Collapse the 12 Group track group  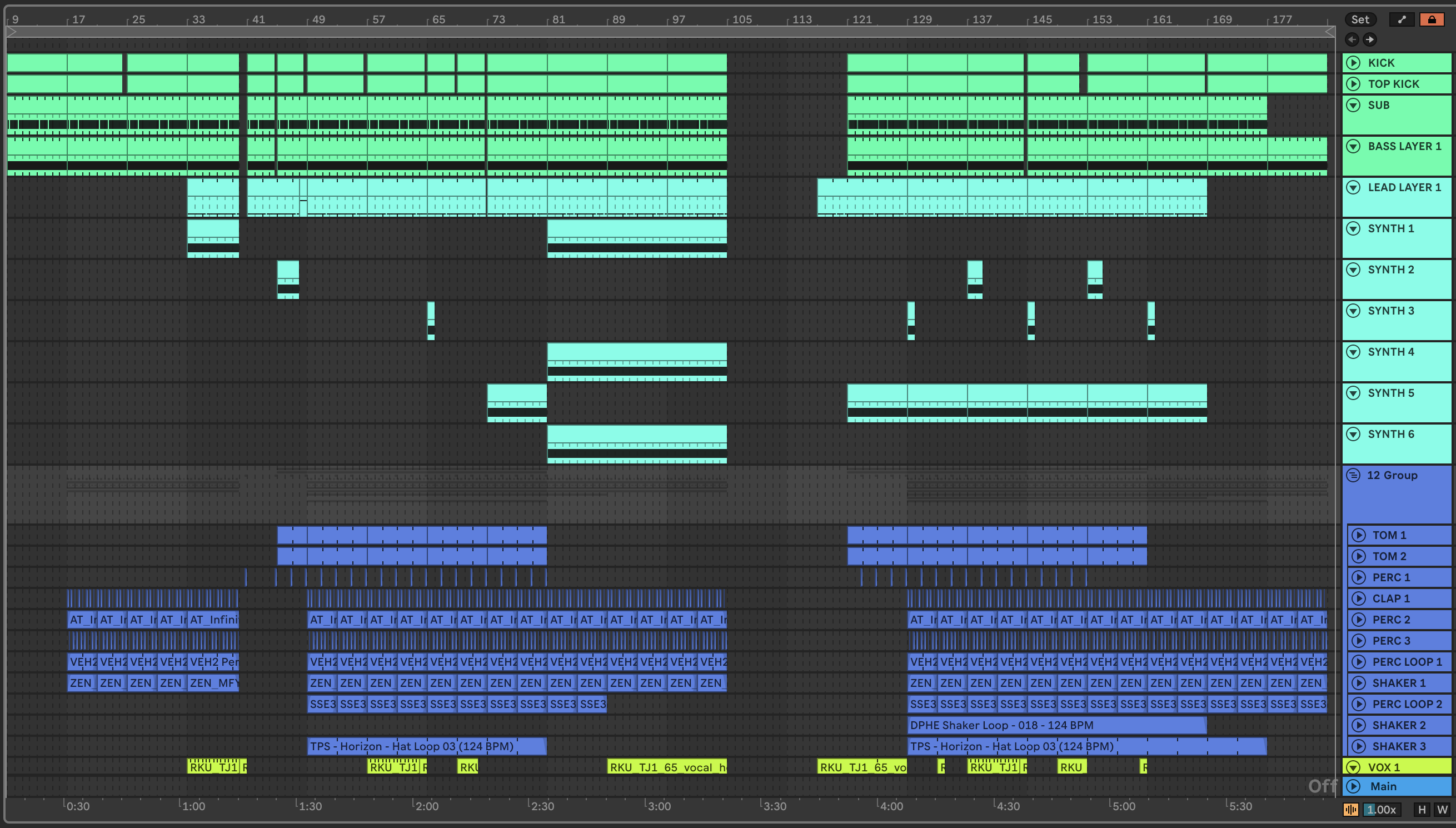pos(1353,475)
